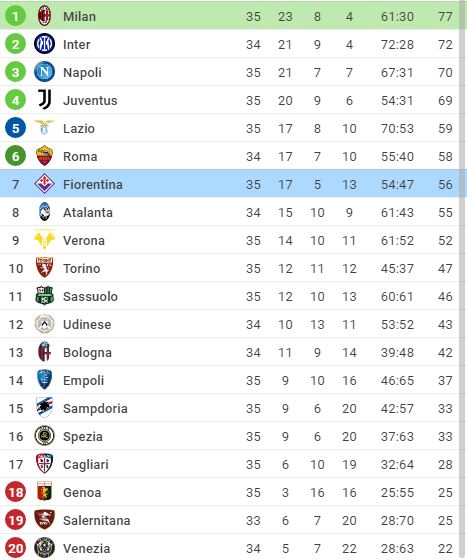Select the highlighted Fiorentina table row

pyautogui.click(x=234, y=184)
